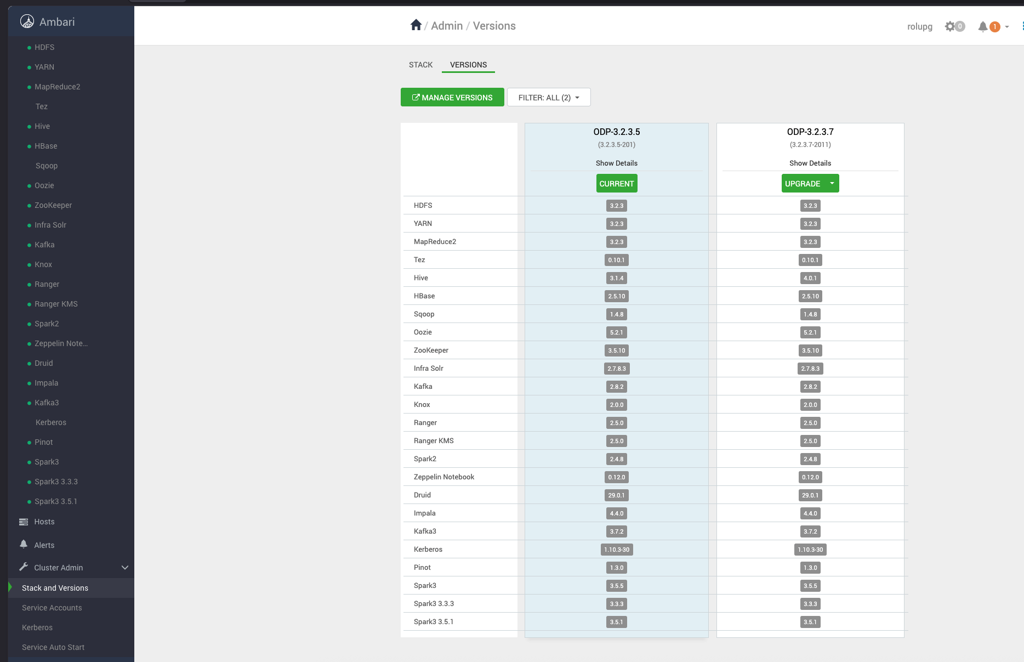The image size is (1024, 662).
Task: Open Impala service in sidebar
Action: click(46, 383)
